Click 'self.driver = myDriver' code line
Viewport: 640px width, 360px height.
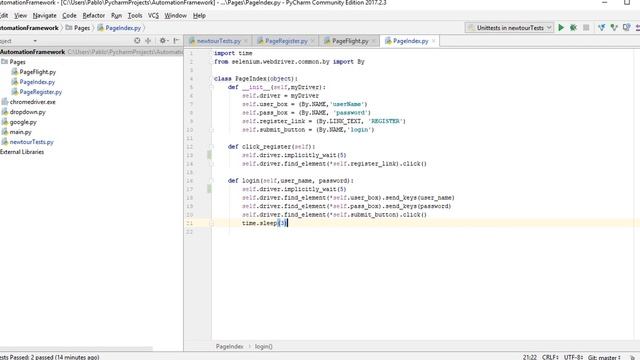coord(280,96)
